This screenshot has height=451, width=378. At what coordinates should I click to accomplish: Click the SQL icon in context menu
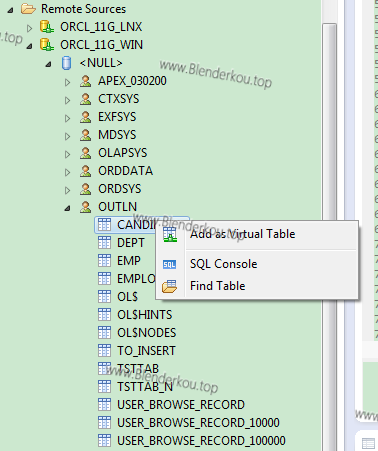click(169, 265)
